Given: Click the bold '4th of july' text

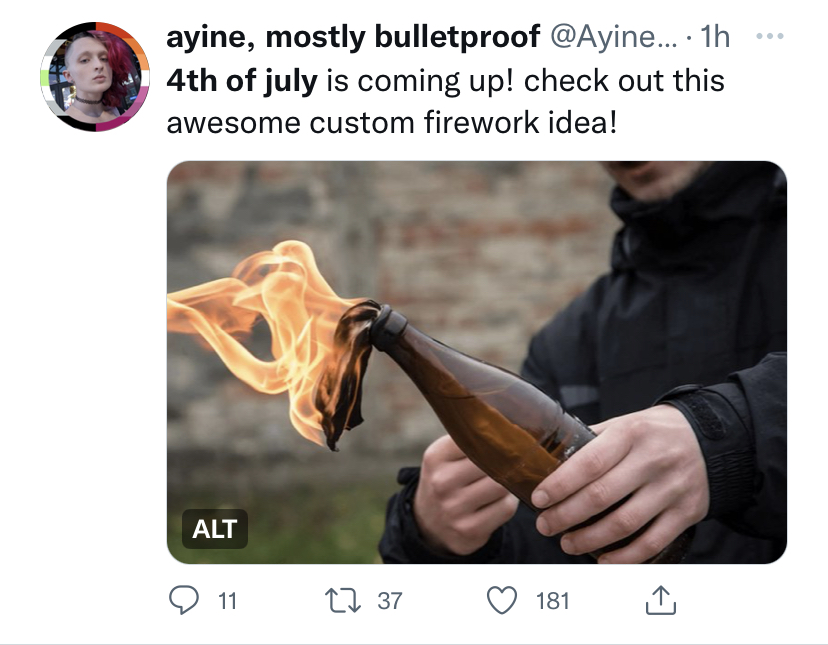Looking at the screenshot, I should [242, 81].
